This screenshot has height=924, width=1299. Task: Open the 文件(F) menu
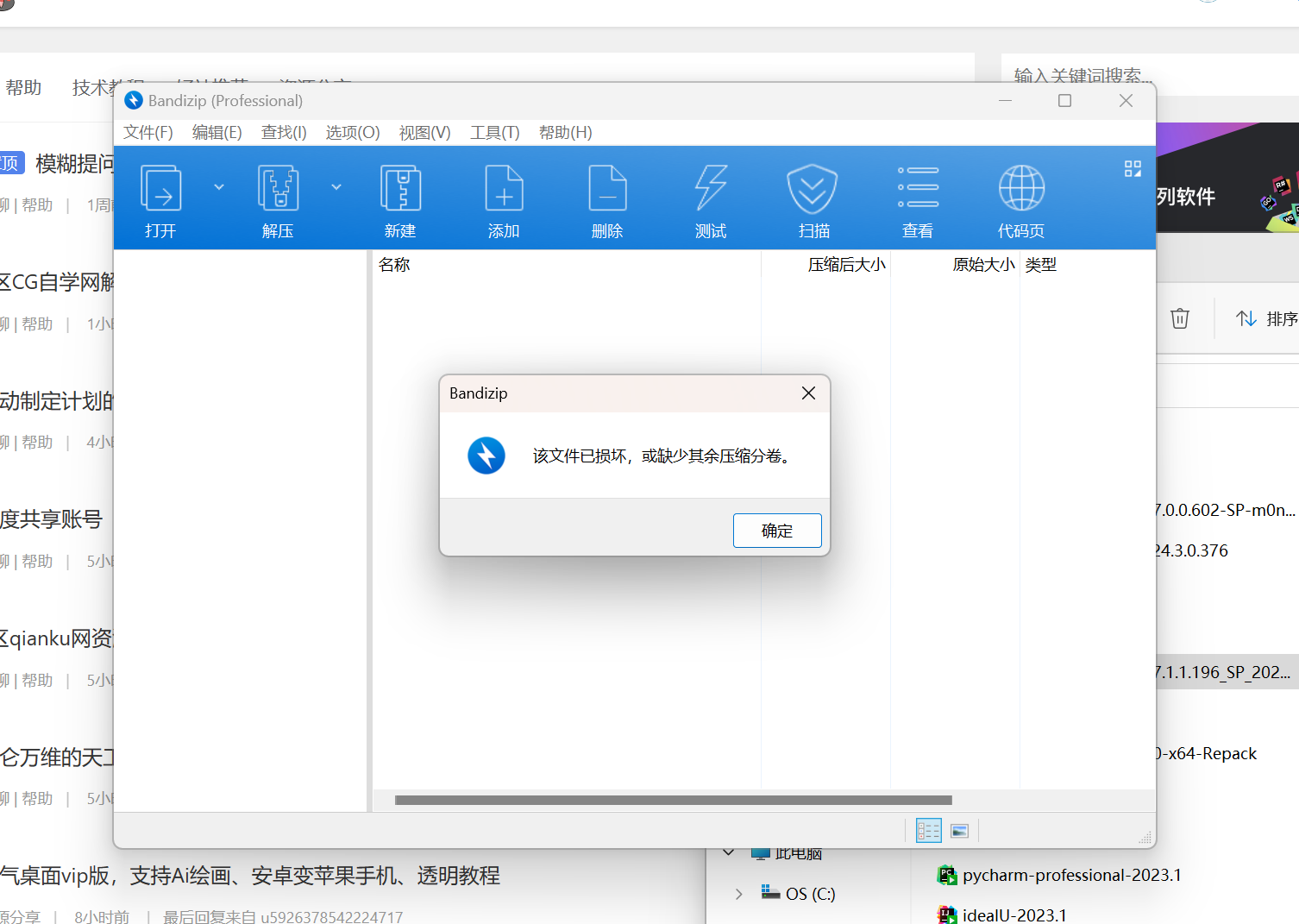pos(148,132)
